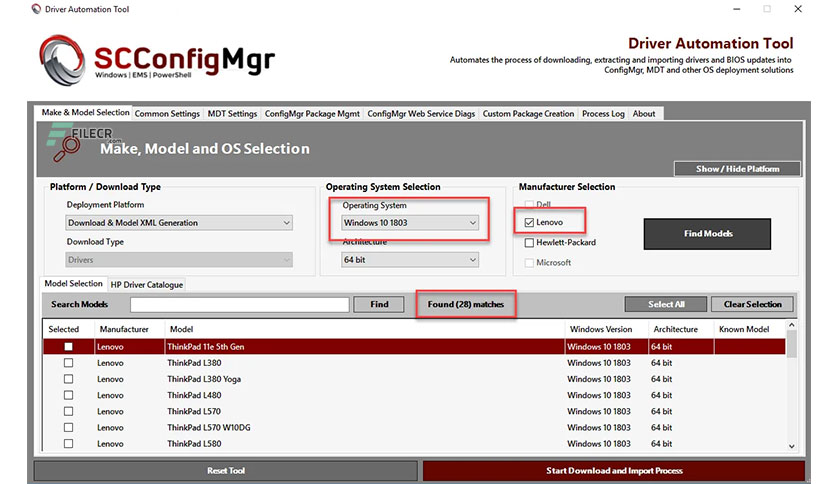The width and height of the screenshot is (836, 484).
Task: Open the Custom Package Creation tab
Action: pyautogui.click(x=528, y=114)
